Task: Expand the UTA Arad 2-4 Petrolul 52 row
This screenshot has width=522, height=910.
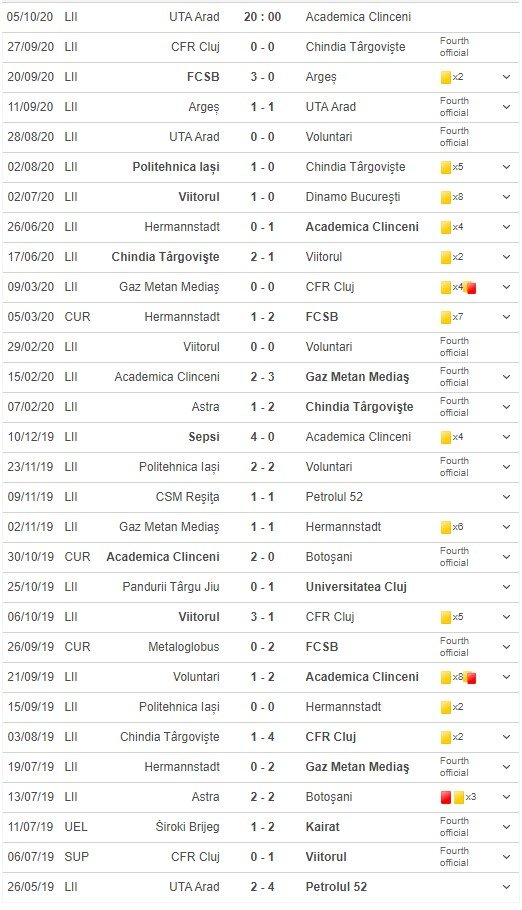Action: [506, 887]
